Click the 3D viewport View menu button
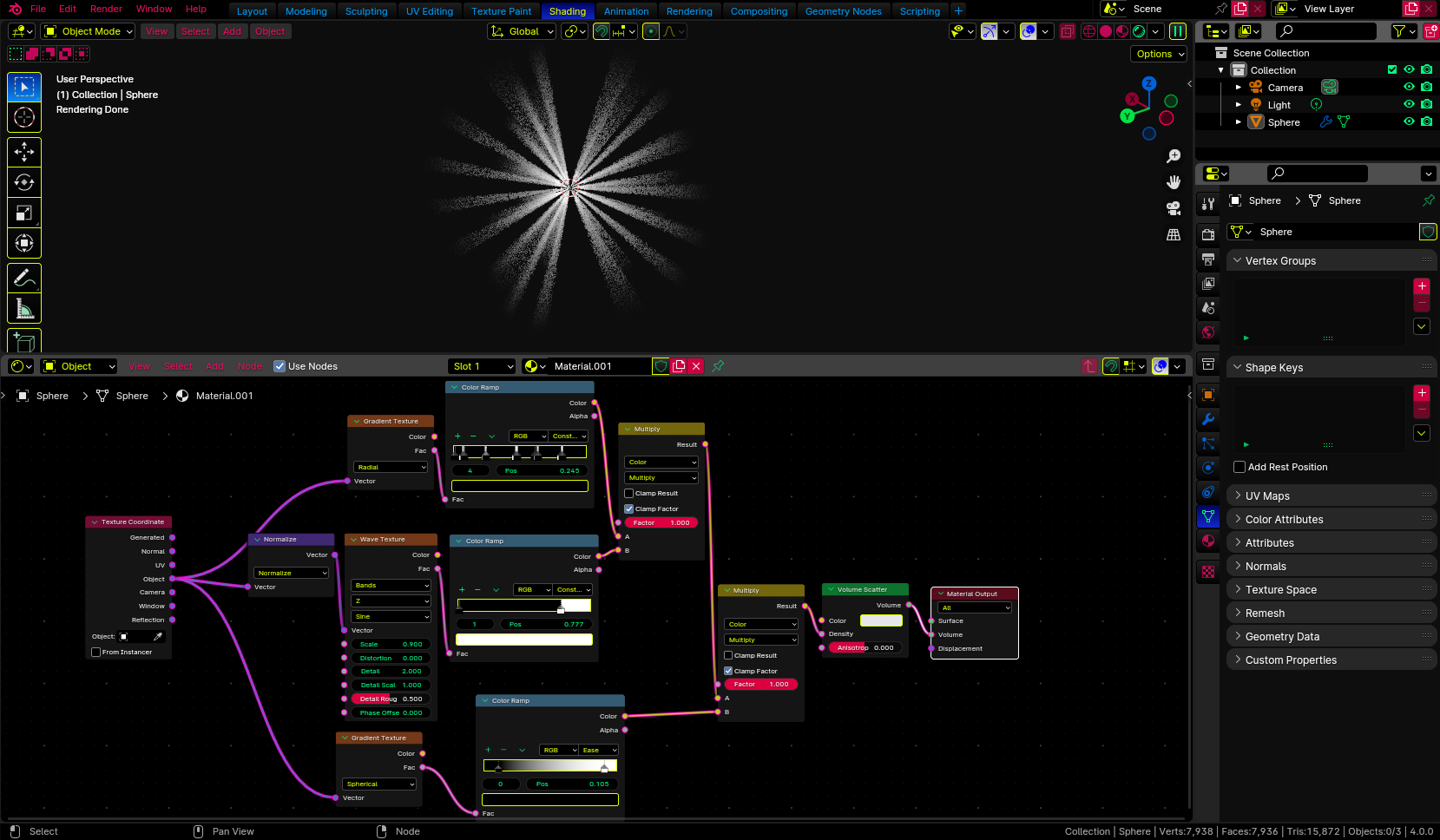The height and width of the screenshot is (840, 1440). click(x=157, y=31)
